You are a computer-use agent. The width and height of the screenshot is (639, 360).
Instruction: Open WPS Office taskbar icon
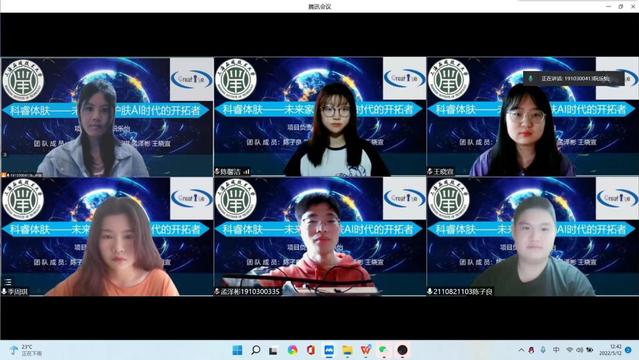pyautogui.click(x=366, y=350)
